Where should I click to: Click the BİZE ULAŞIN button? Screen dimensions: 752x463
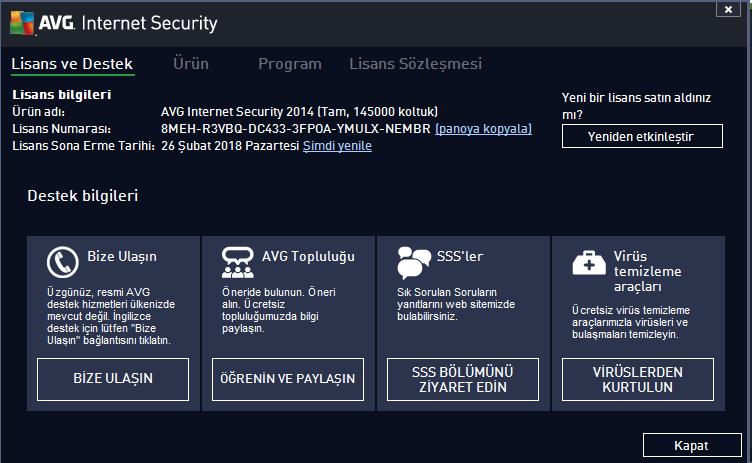(113, 379)
